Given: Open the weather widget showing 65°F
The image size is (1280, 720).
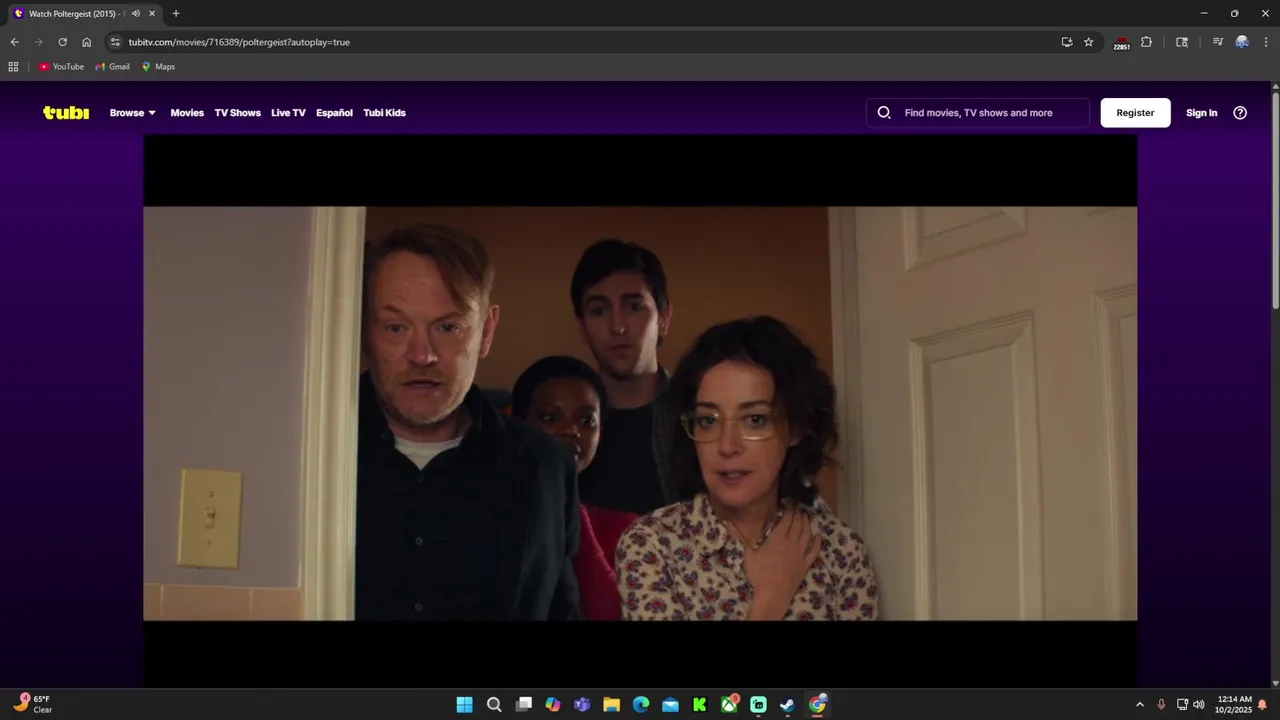Looking at the screenshot, I should coord(32,704).
